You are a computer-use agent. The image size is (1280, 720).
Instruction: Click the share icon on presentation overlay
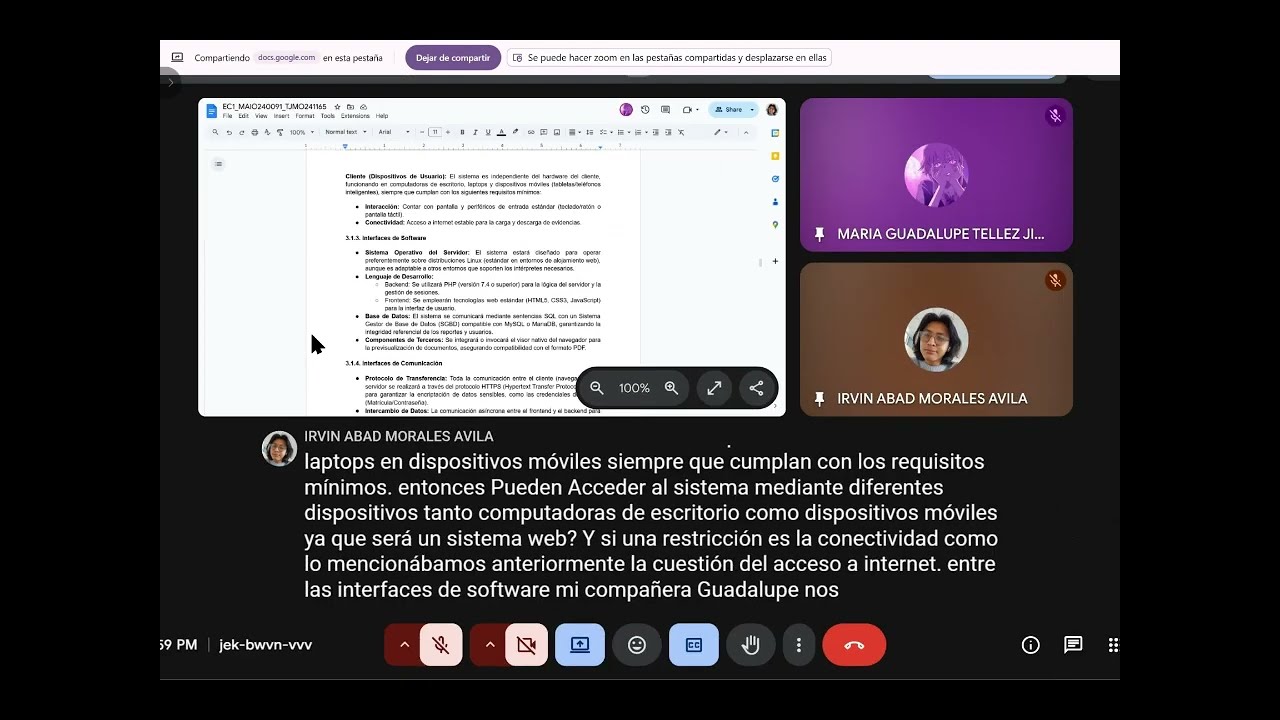point(756,388)
